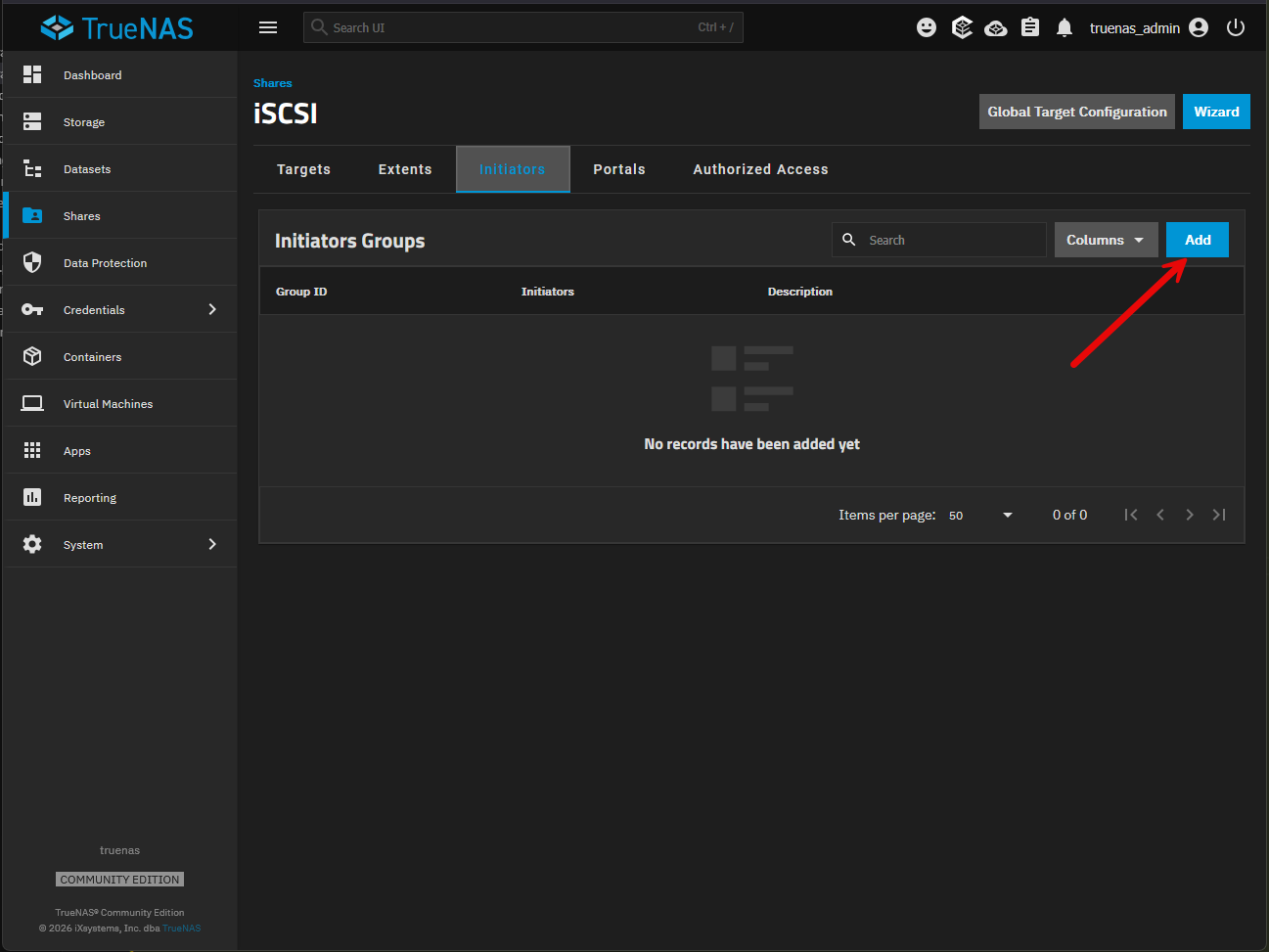
Task: Click the Power button icon
Action: point(1236,27)
